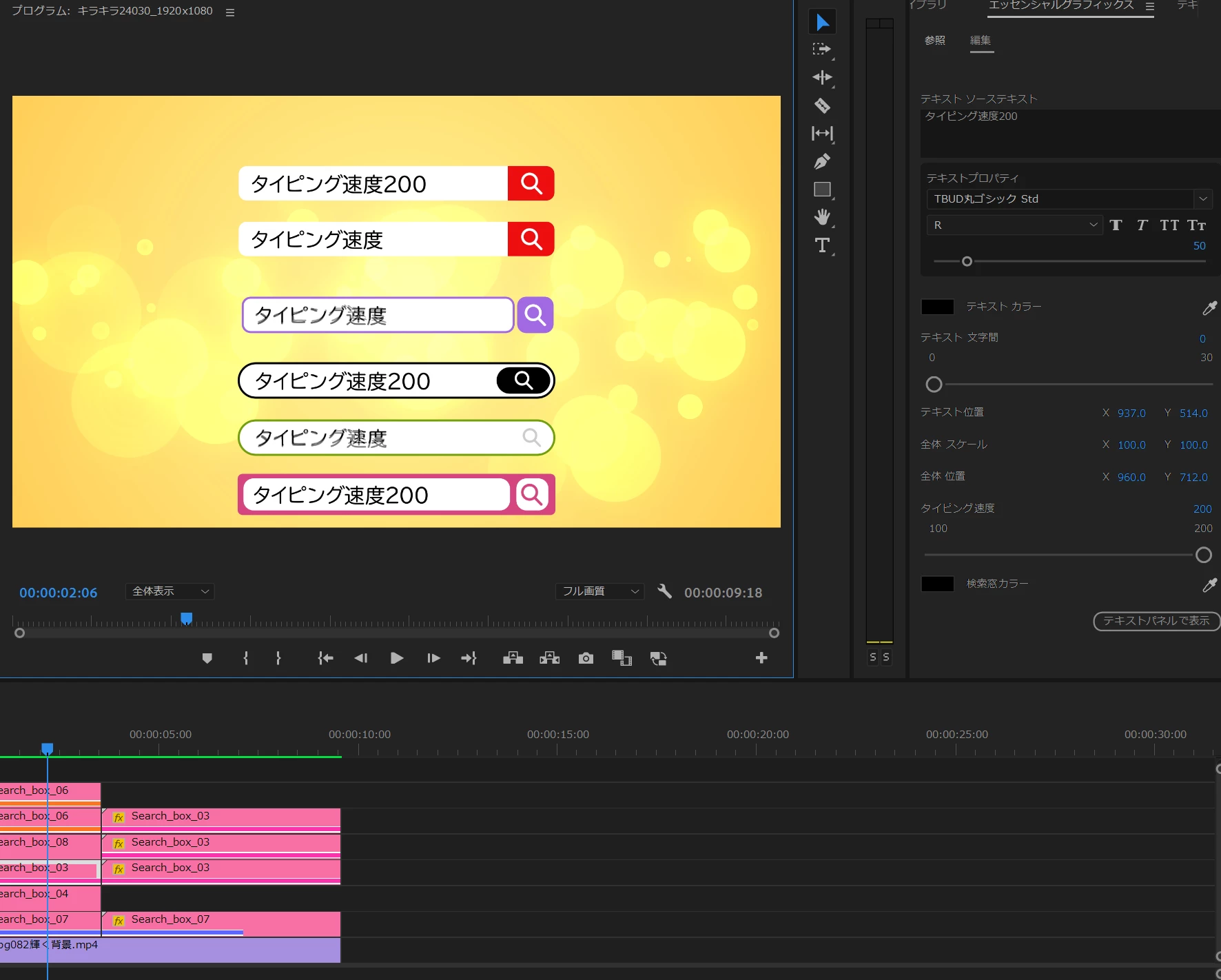This screenshot has width=1221, height=980.
Task: Pick search window color with eyedropper
Action: (x=1209, y=584)
